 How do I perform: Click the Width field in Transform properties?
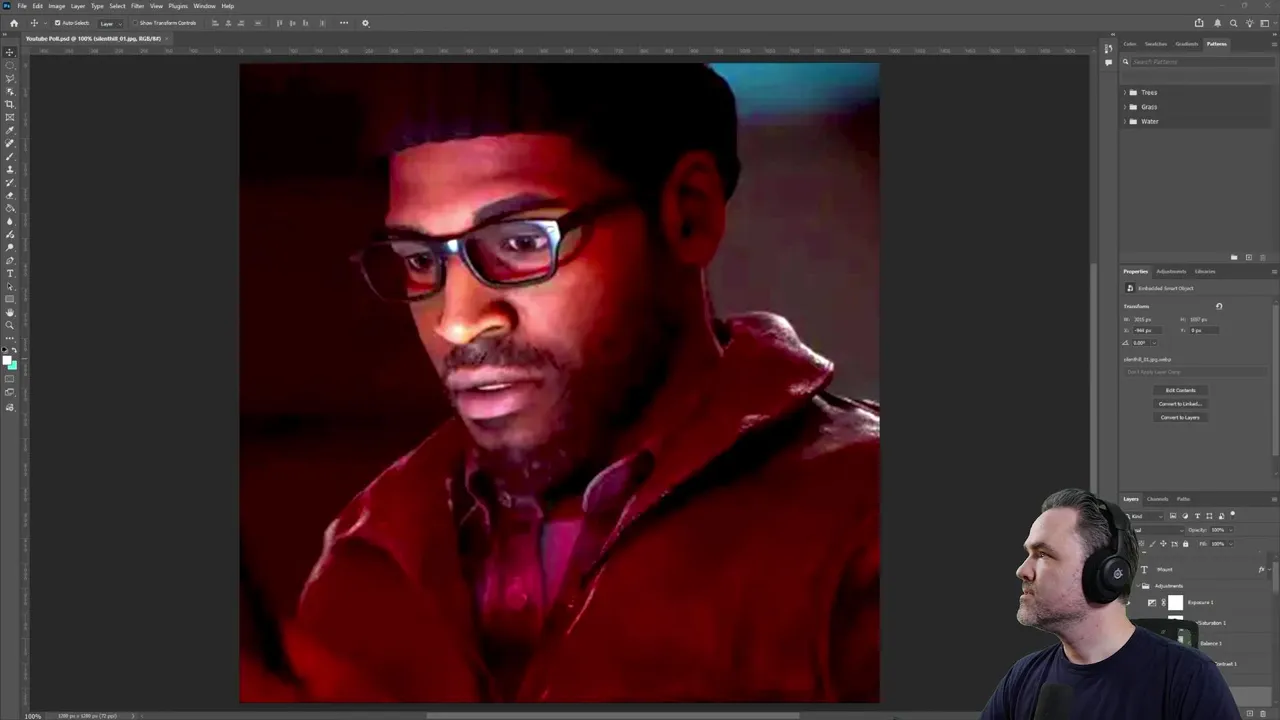pos(1145,319)
